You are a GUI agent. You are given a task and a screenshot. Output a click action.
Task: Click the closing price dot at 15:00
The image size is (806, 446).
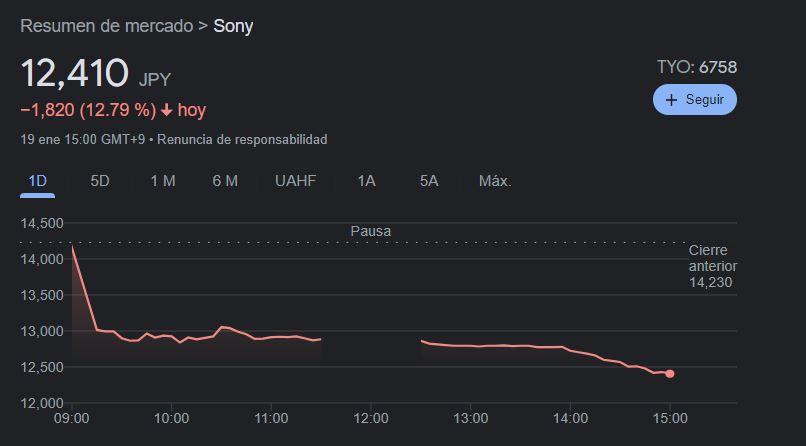point(669,374)
